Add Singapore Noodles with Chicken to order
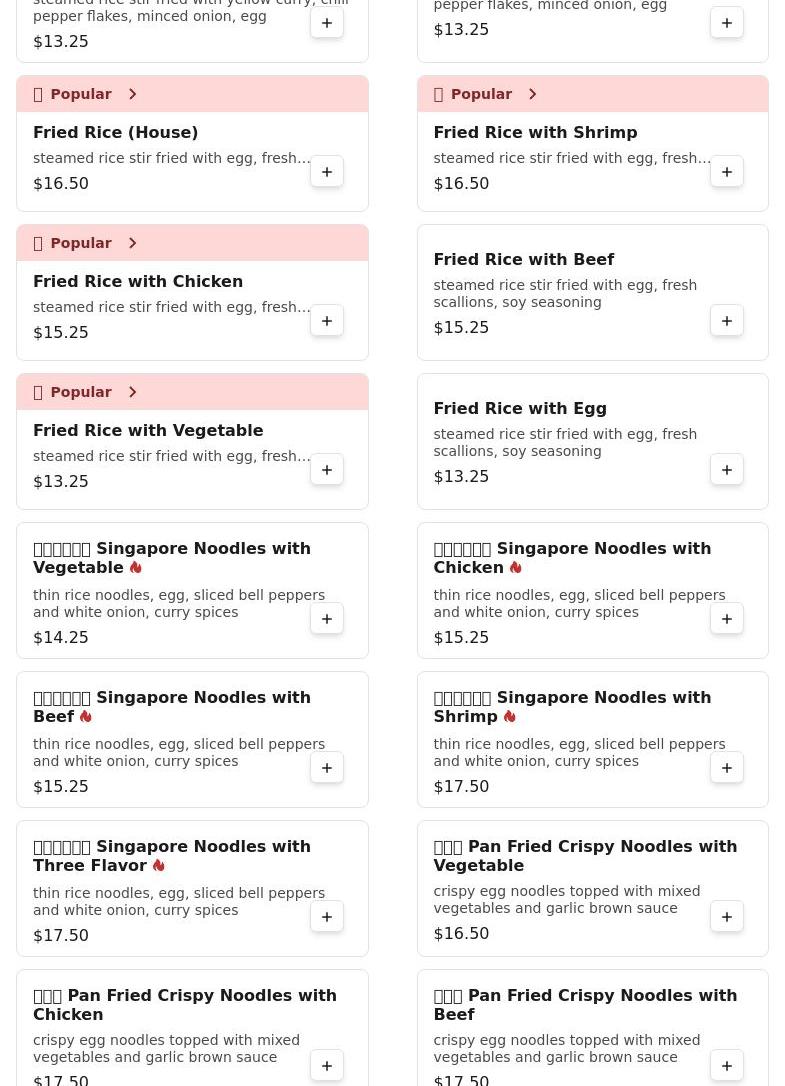This screenshot has width=785, height=1086. (727, 619)
